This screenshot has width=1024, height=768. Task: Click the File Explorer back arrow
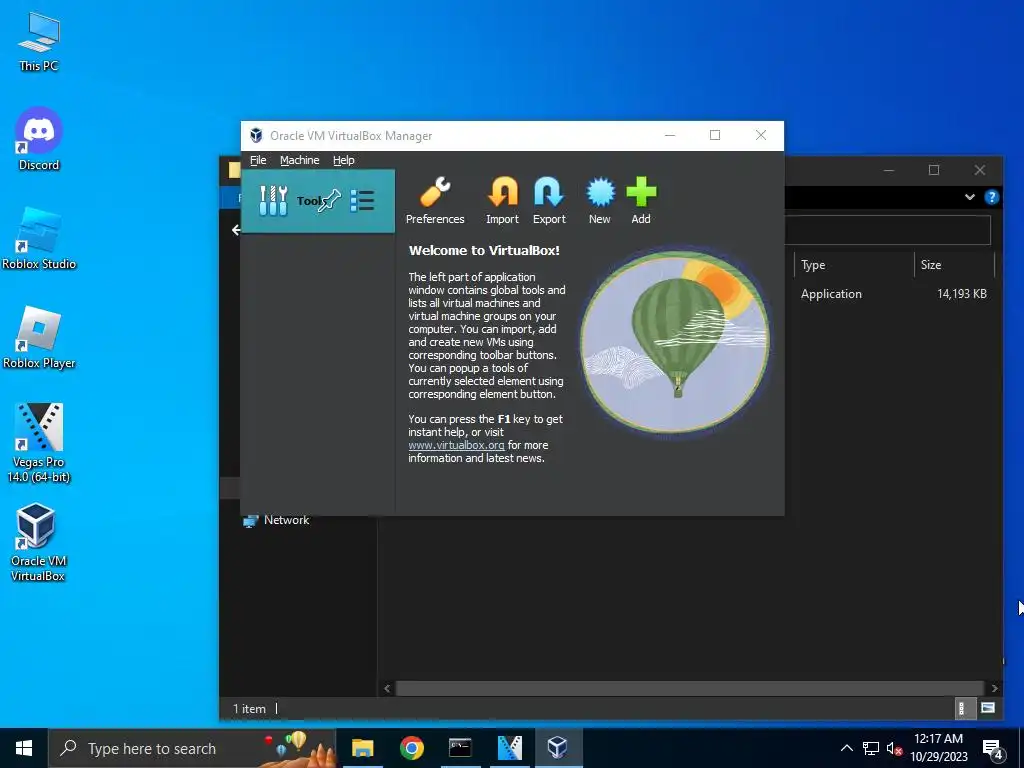coord(236,230)
